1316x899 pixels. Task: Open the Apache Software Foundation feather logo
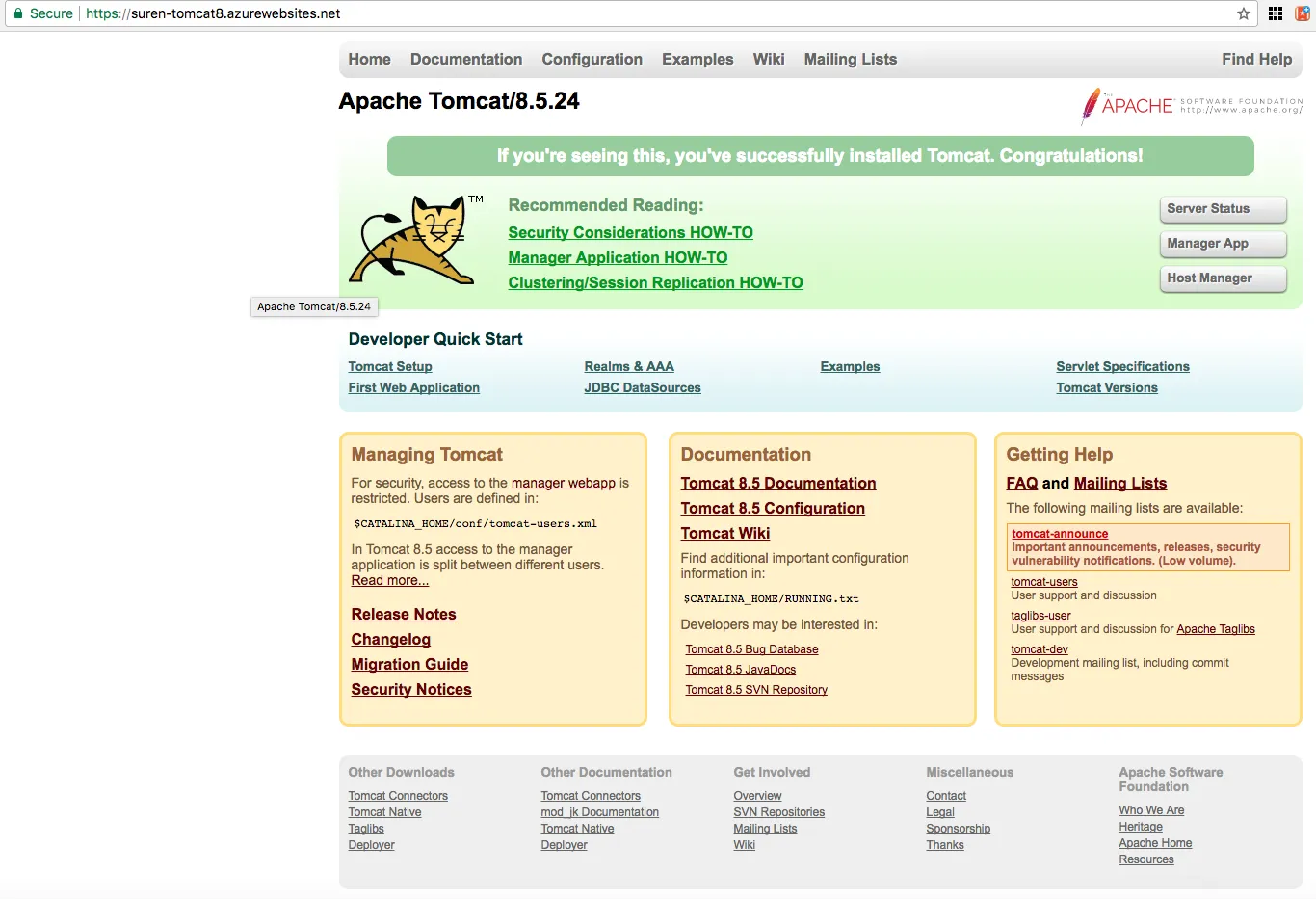tap(1192, 105)
